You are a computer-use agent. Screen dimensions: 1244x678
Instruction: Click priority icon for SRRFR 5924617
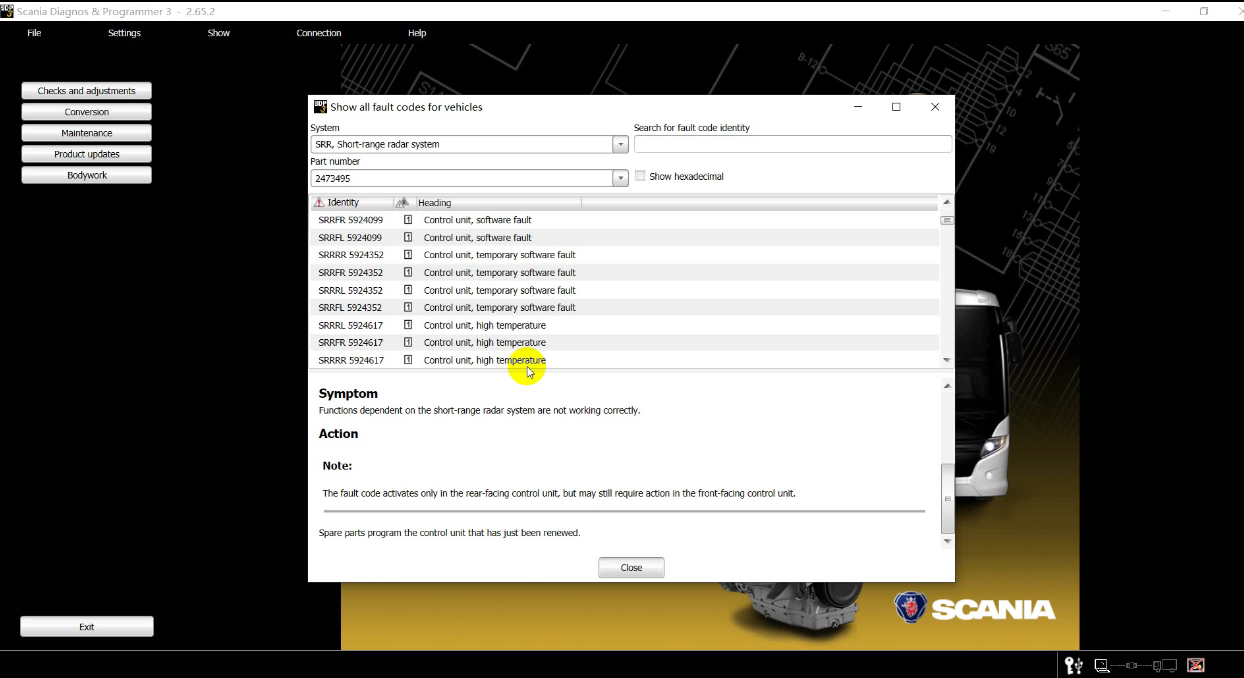(408, 343)
